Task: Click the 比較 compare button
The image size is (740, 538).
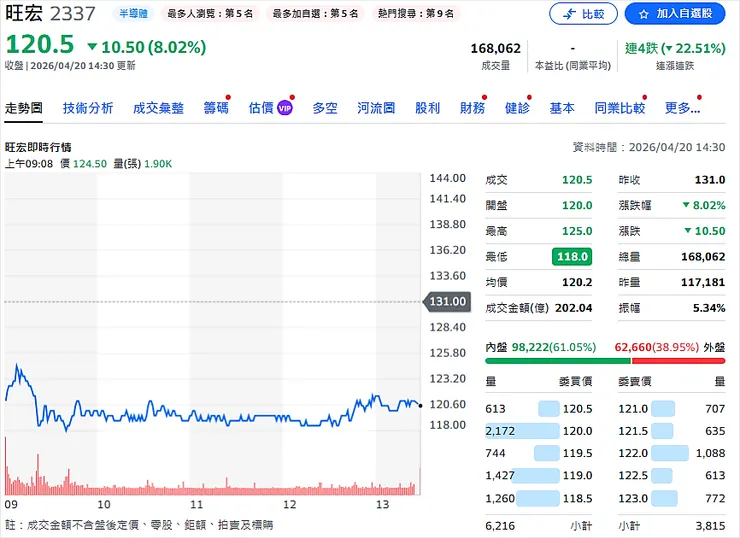Action: pyautogui.click(x=583, y=14)
